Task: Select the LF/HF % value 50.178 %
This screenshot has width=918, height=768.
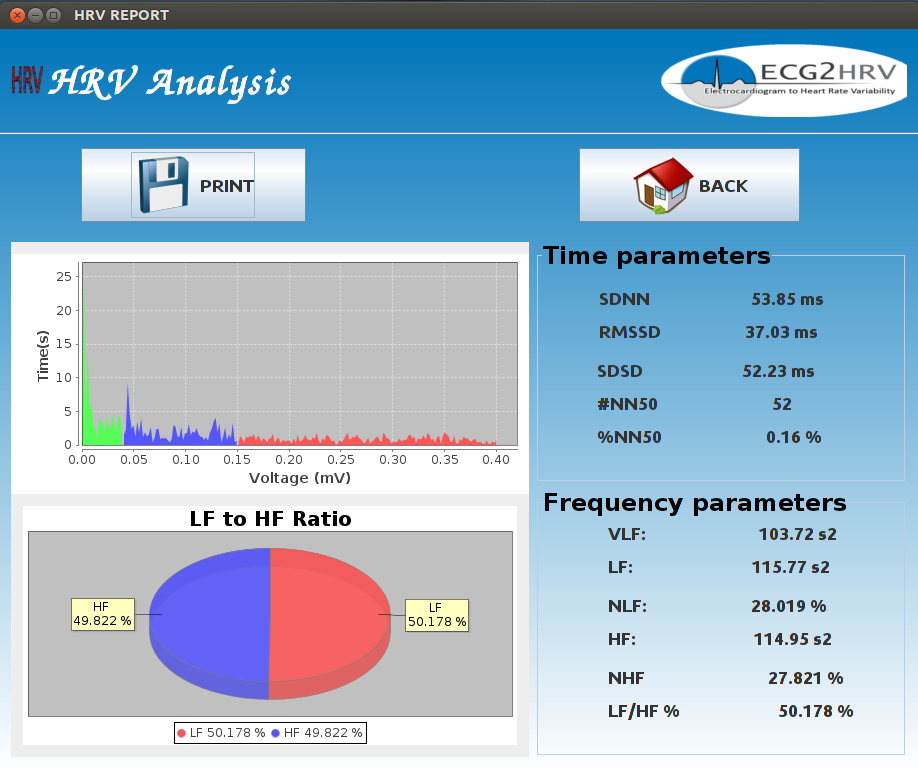Action: [x=815, y=711]
